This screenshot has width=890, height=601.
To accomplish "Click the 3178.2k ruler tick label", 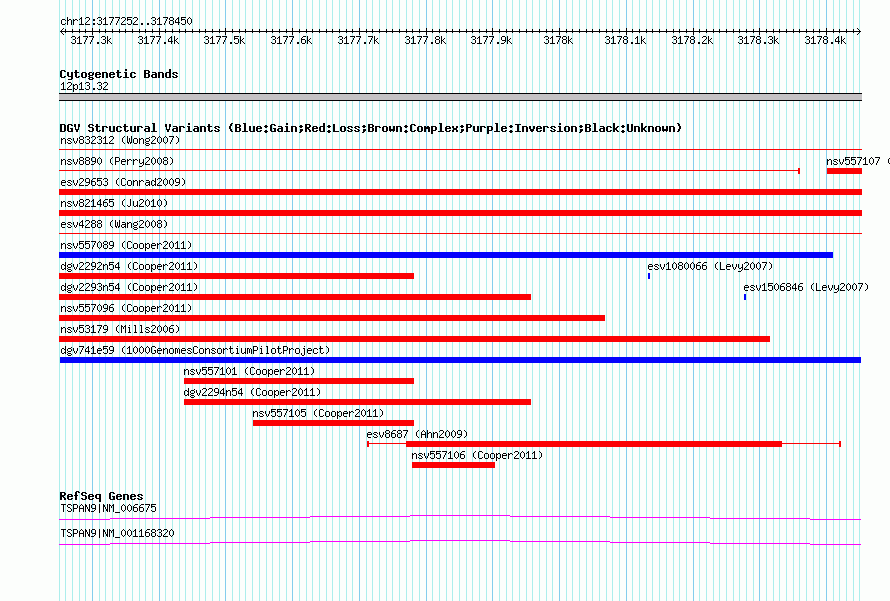I will pyautogui.click(x=692, y=40).
